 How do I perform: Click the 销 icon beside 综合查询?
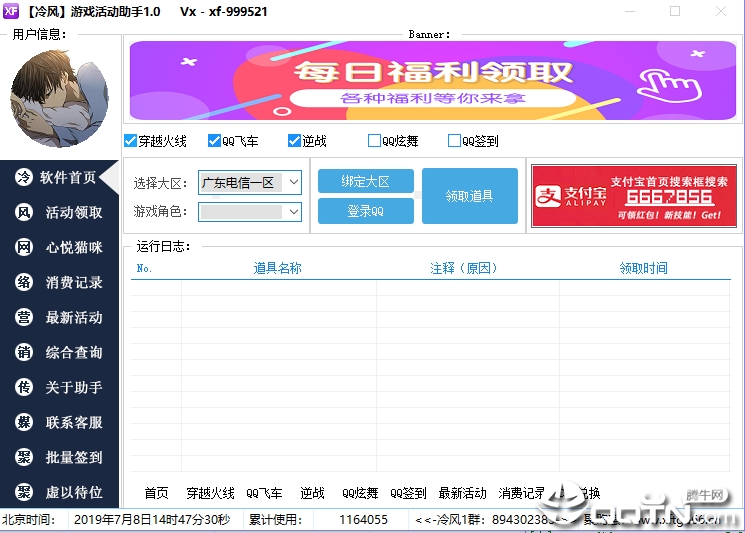(x=24, y=352)
